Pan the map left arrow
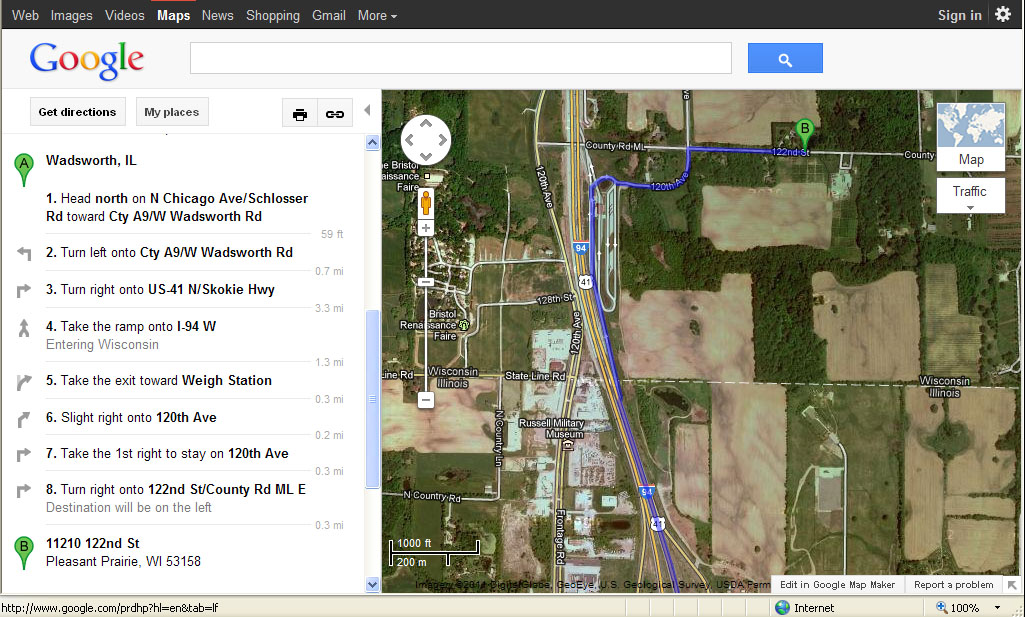This screenshot has height=617, width=1025. (x=410, y=140)
